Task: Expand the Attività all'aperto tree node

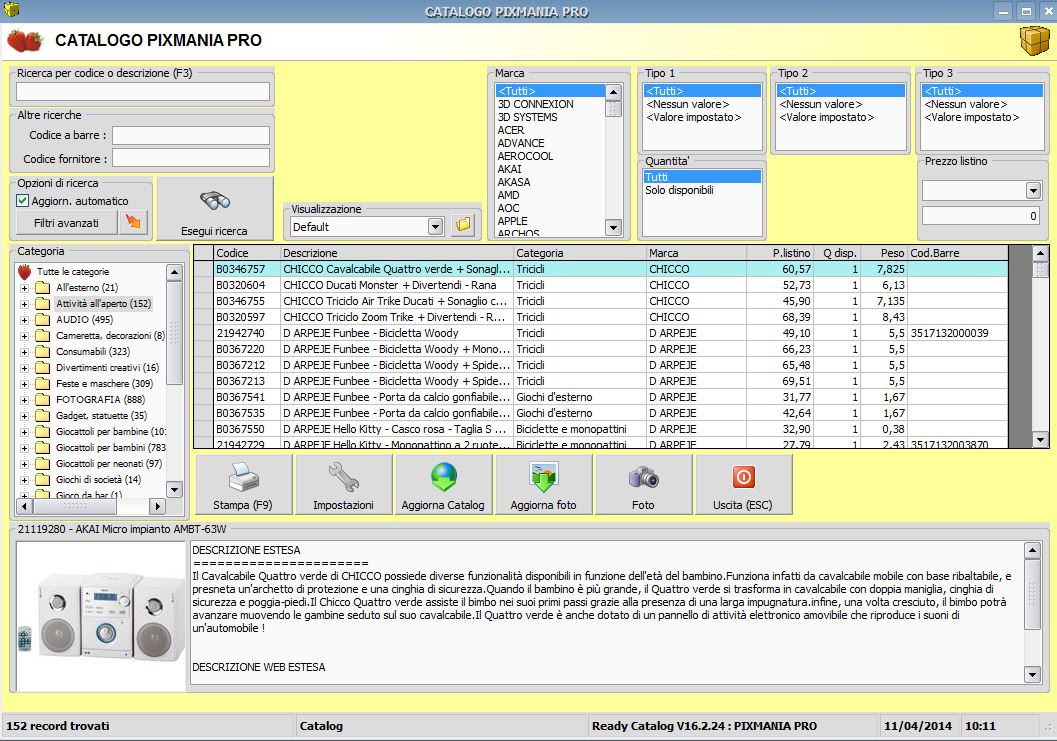Action: 24,304
